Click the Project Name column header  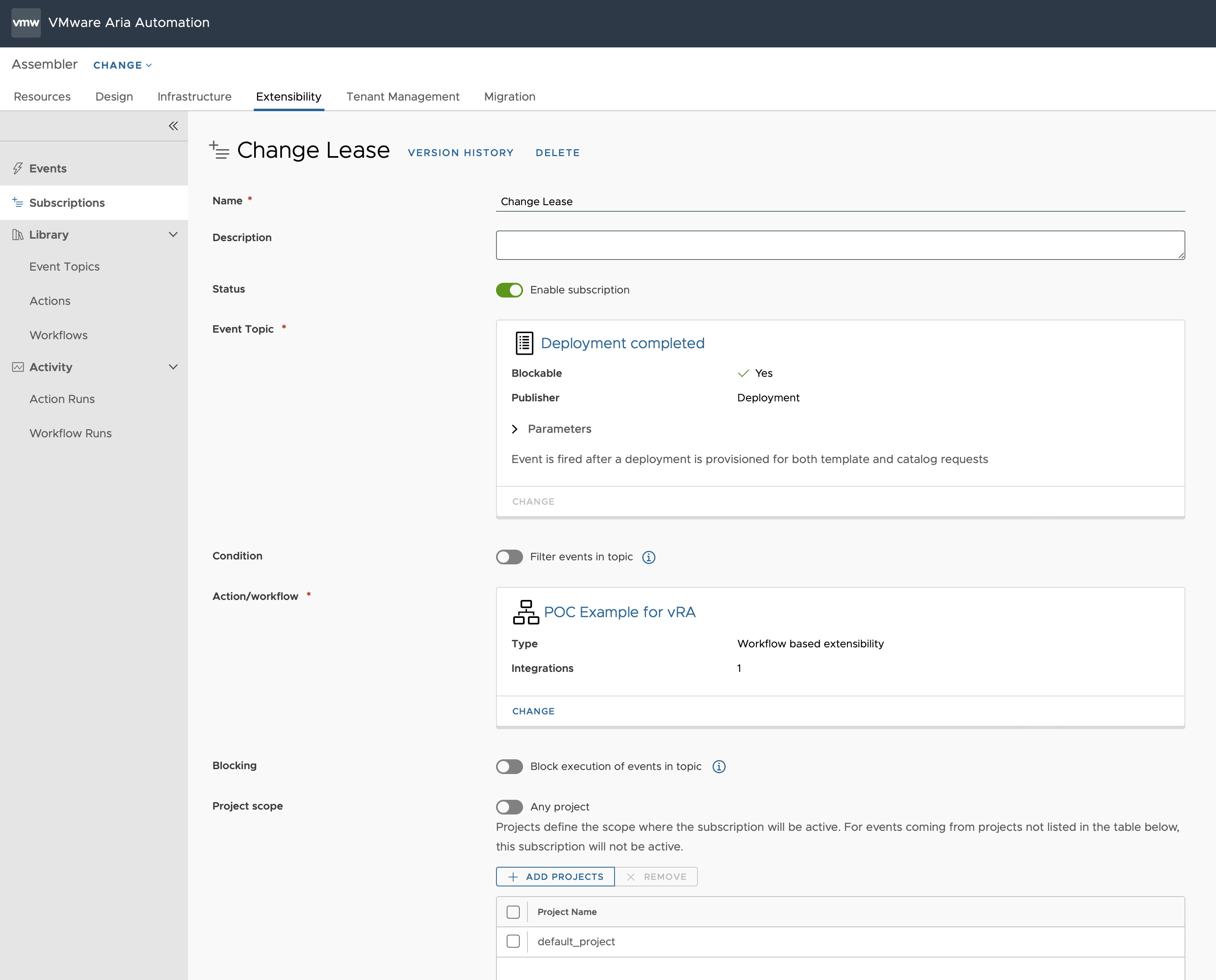[566, 912]
